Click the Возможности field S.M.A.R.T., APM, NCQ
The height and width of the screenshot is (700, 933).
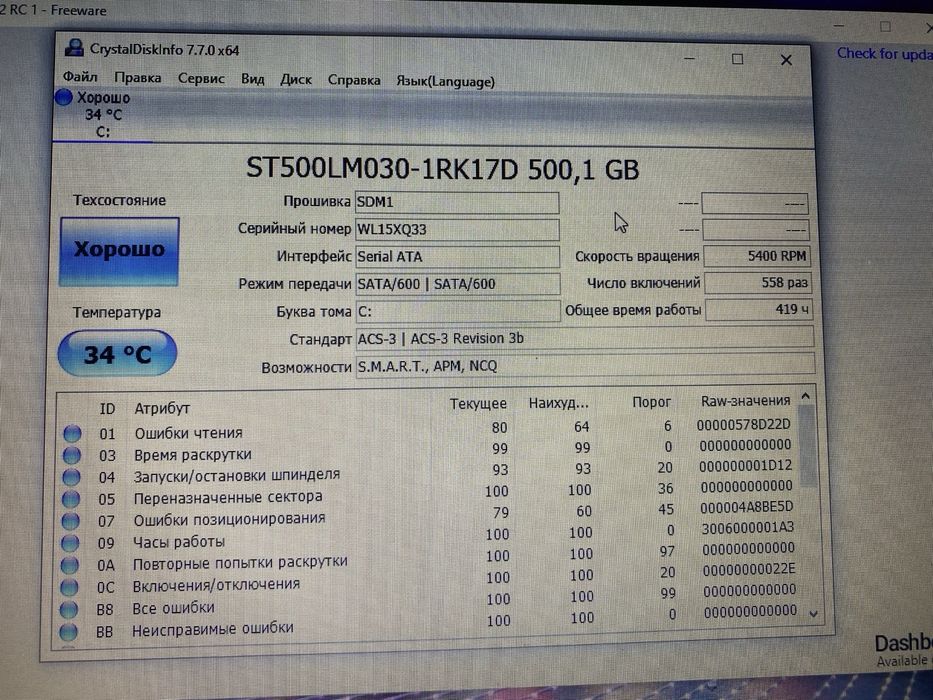tap(585, 365)
